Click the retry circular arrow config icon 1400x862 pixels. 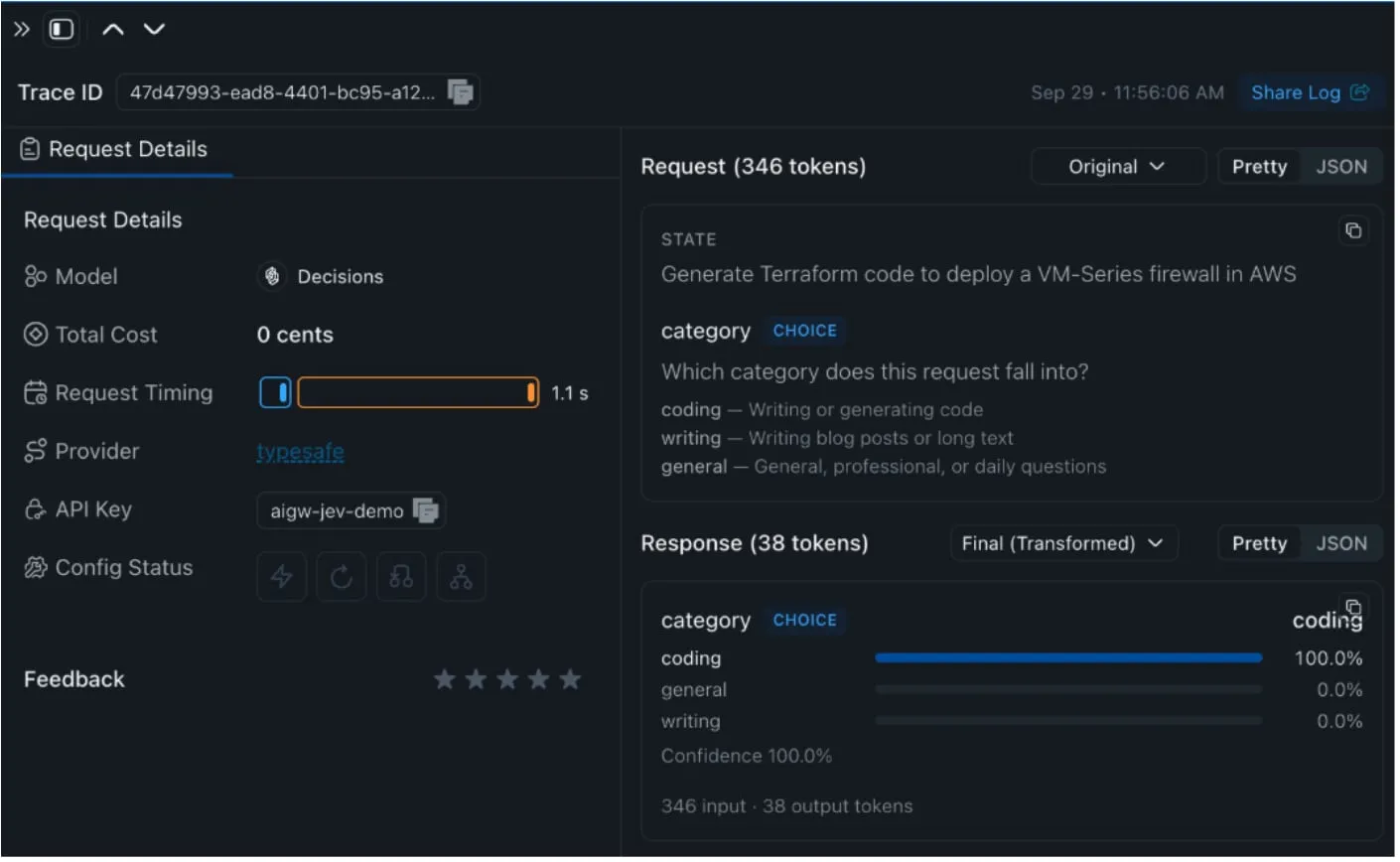[x=342, y=577]
